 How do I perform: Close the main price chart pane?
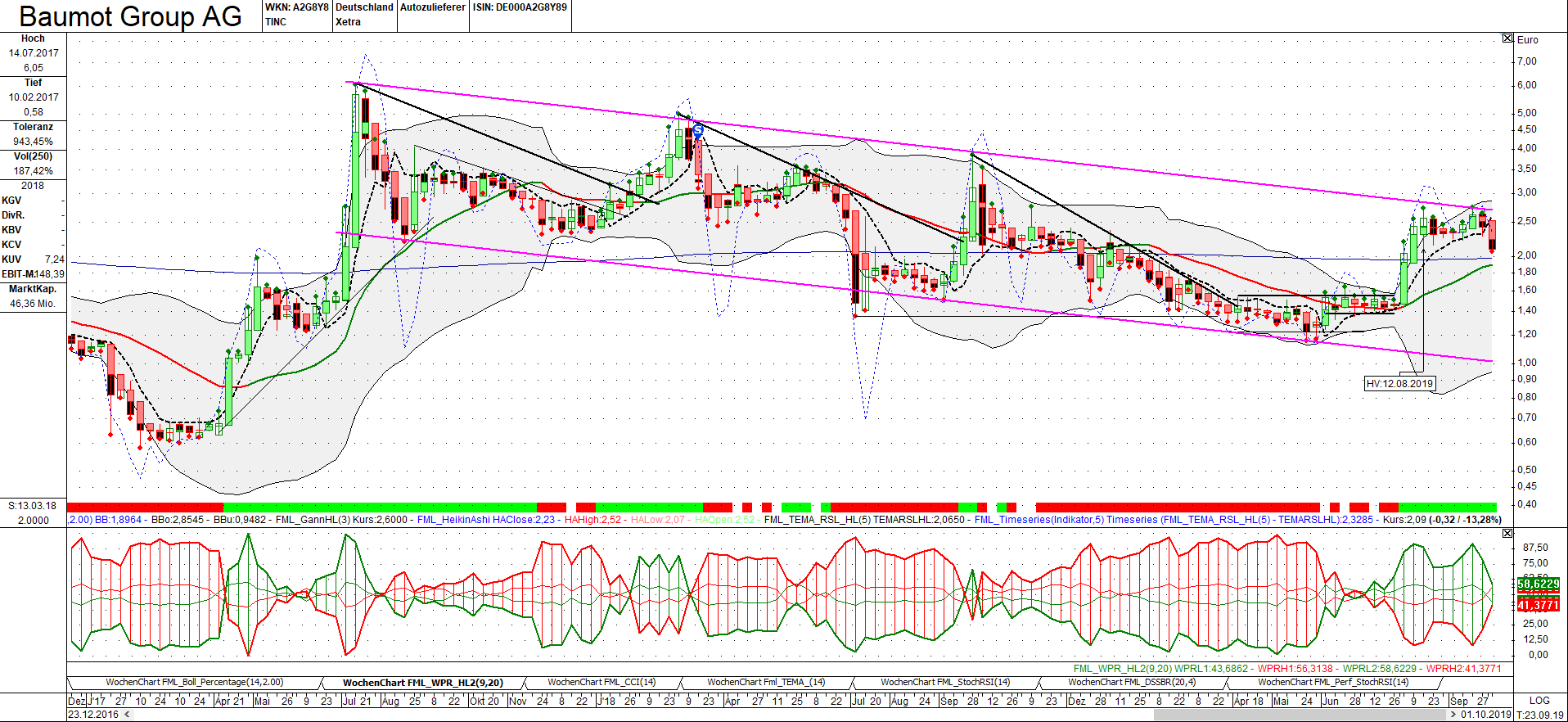pyautogui.click(x=1507, y=38)
